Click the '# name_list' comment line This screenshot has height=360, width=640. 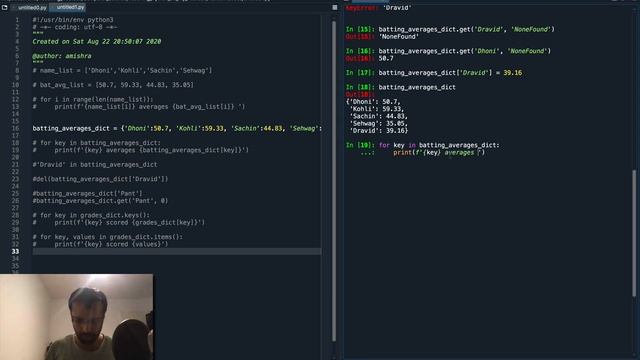[122, 70]
